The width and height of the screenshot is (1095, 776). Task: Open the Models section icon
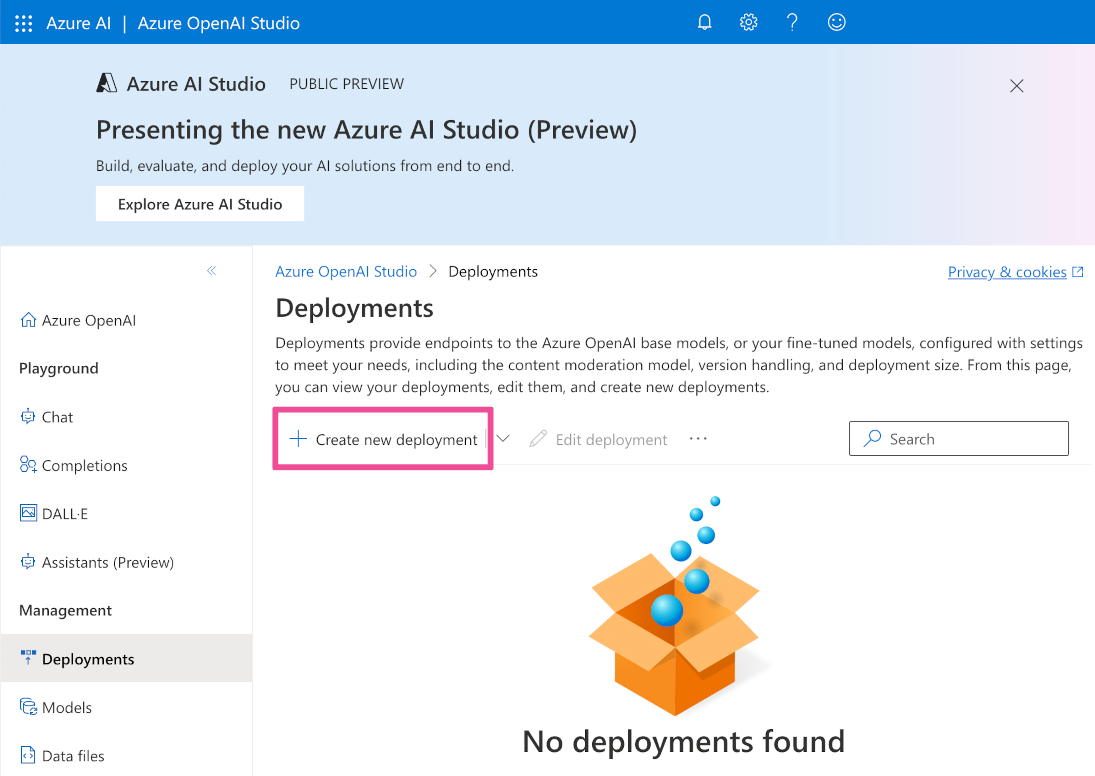click(29, 707)
